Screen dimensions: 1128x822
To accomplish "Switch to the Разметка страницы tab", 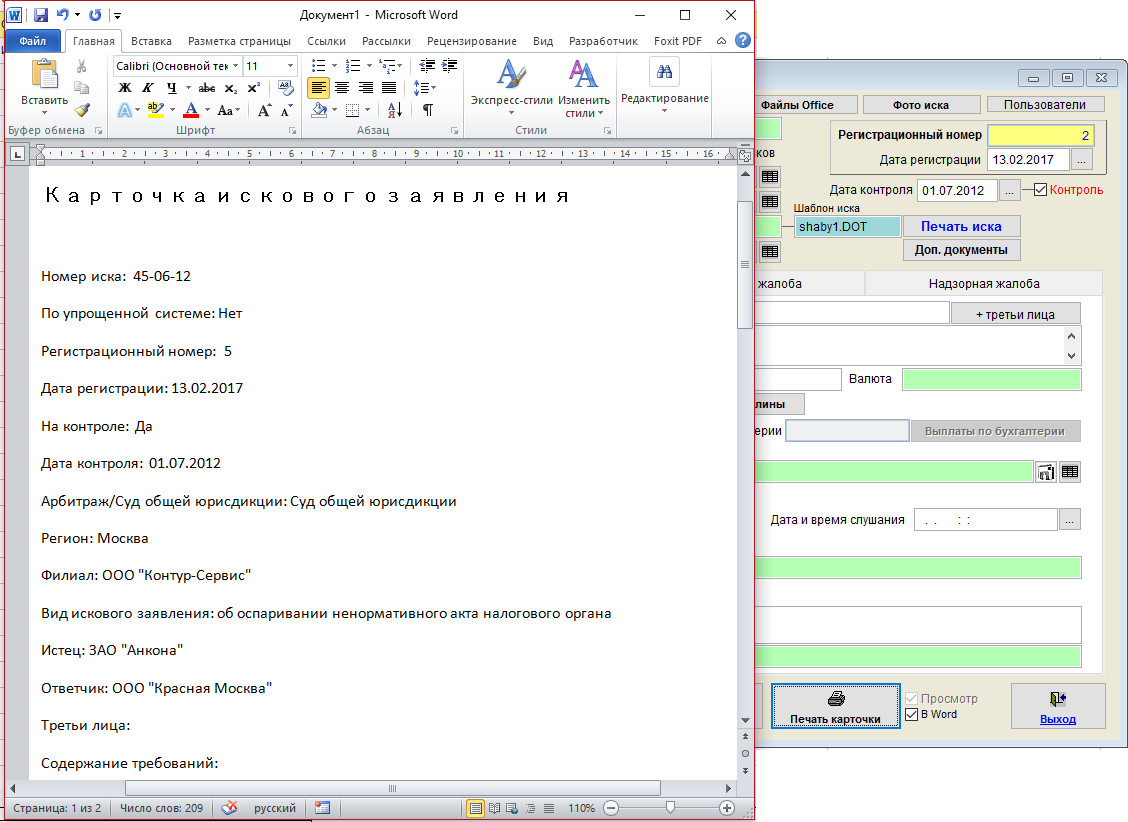I will [240, 41].
